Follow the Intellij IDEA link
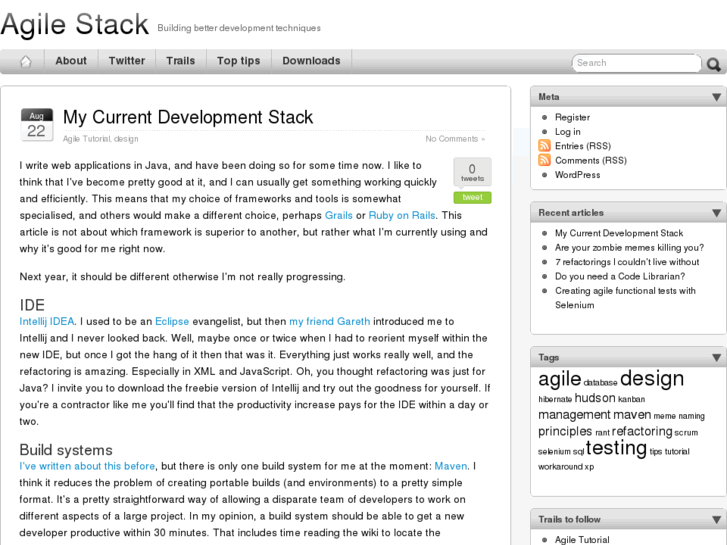This screenshot has height=545, width=727. coord(47,321)
